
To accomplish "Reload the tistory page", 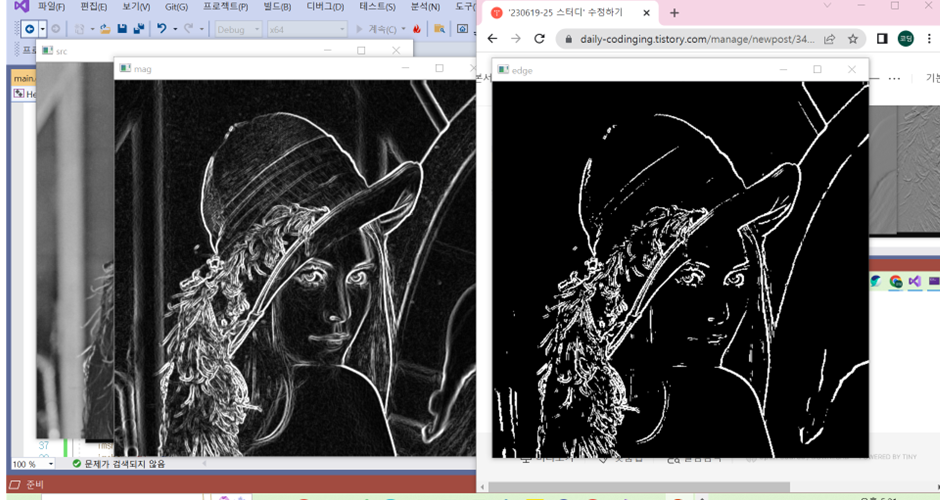I will pos(540,38).
